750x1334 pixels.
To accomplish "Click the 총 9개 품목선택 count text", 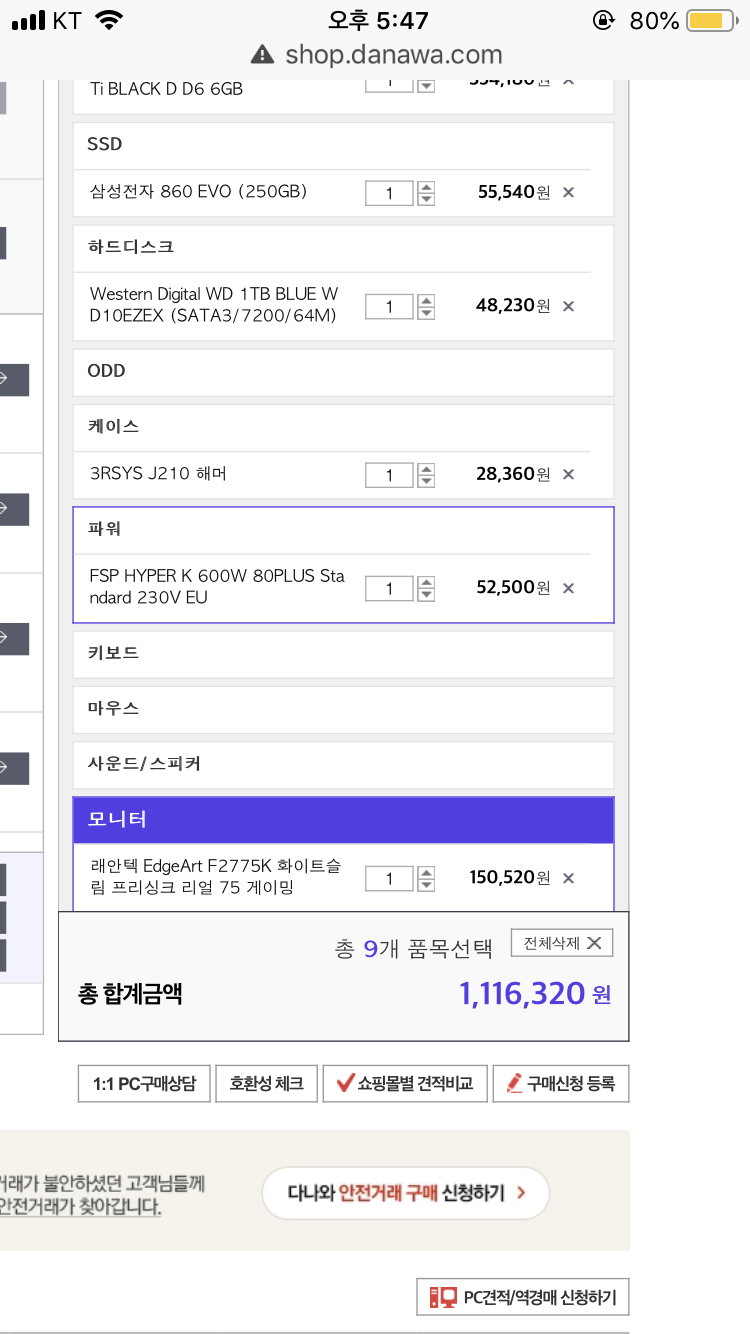I will click(414, 949).
